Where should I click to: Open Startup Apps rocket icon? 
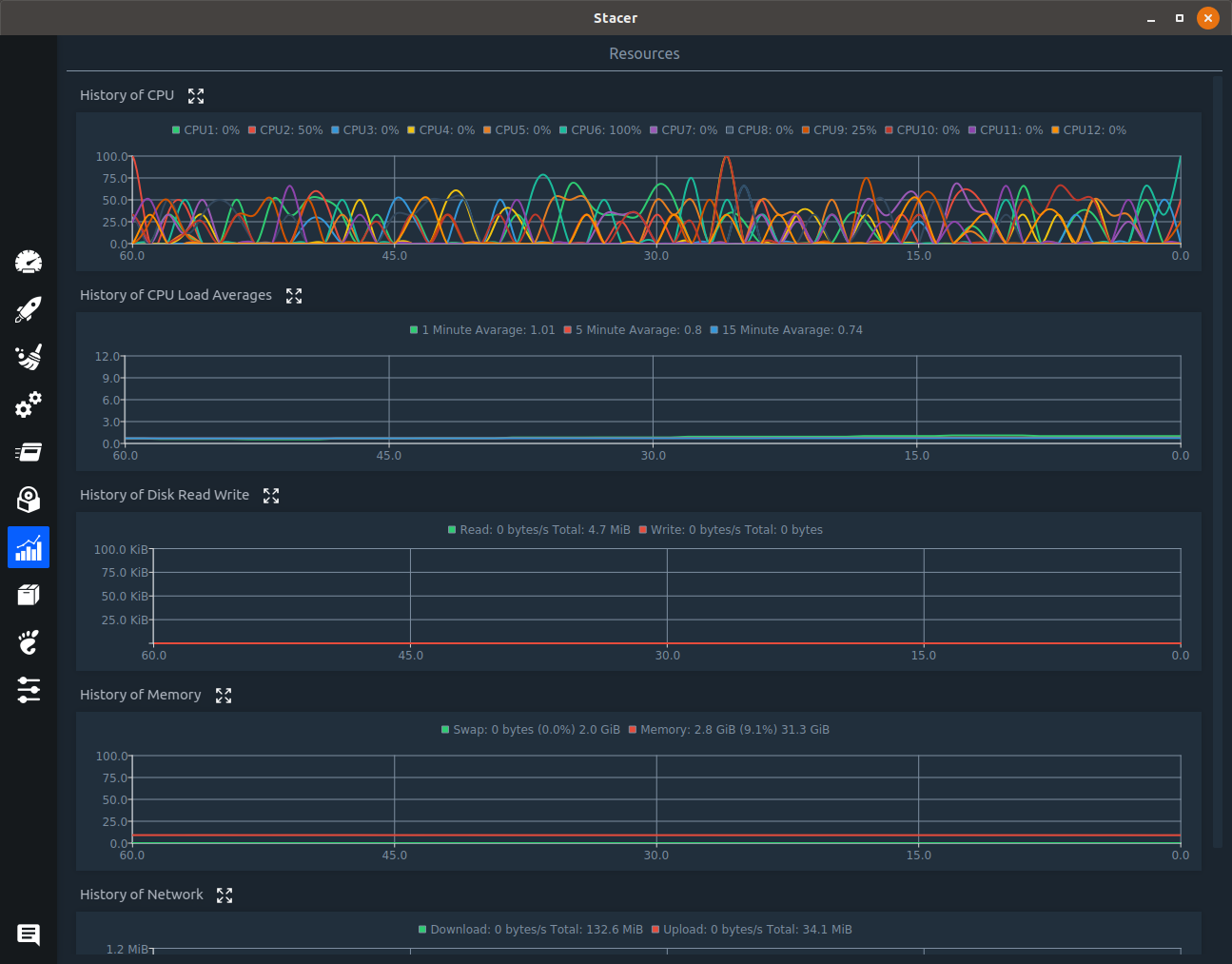coord(29,309)
